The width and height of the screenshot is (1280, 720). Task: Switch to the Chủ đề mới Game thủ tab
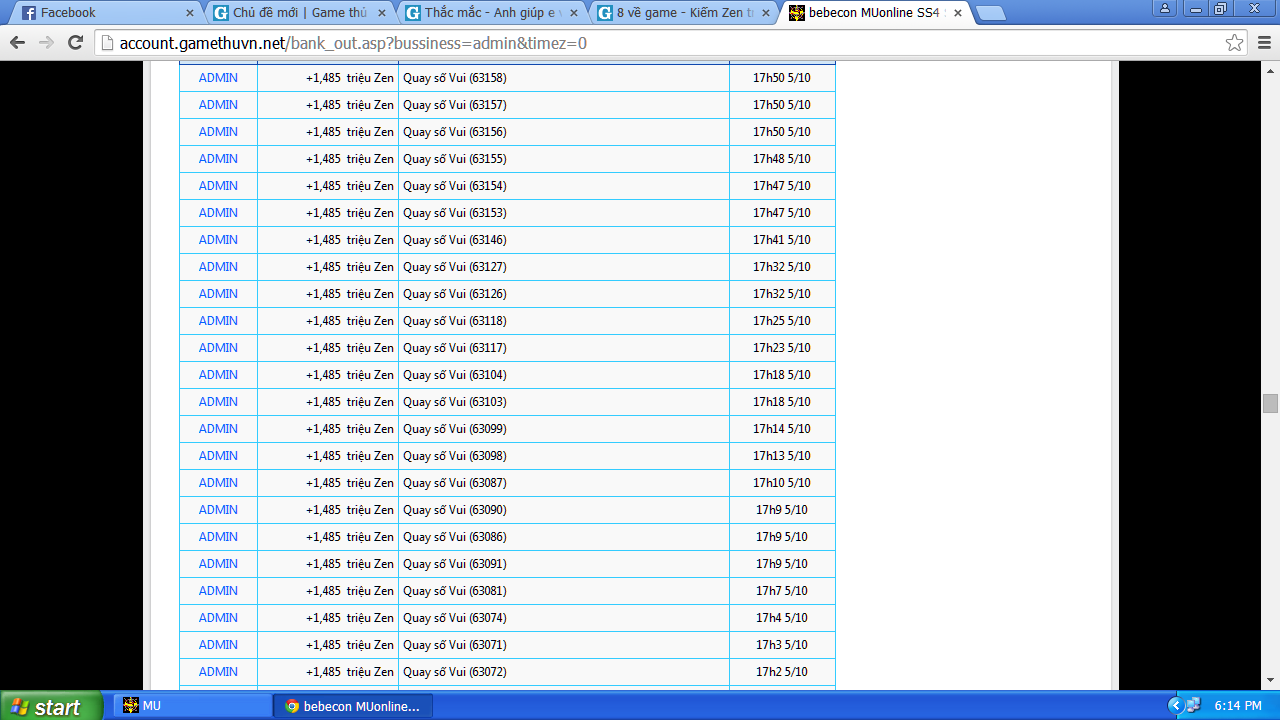click(300, 13)
